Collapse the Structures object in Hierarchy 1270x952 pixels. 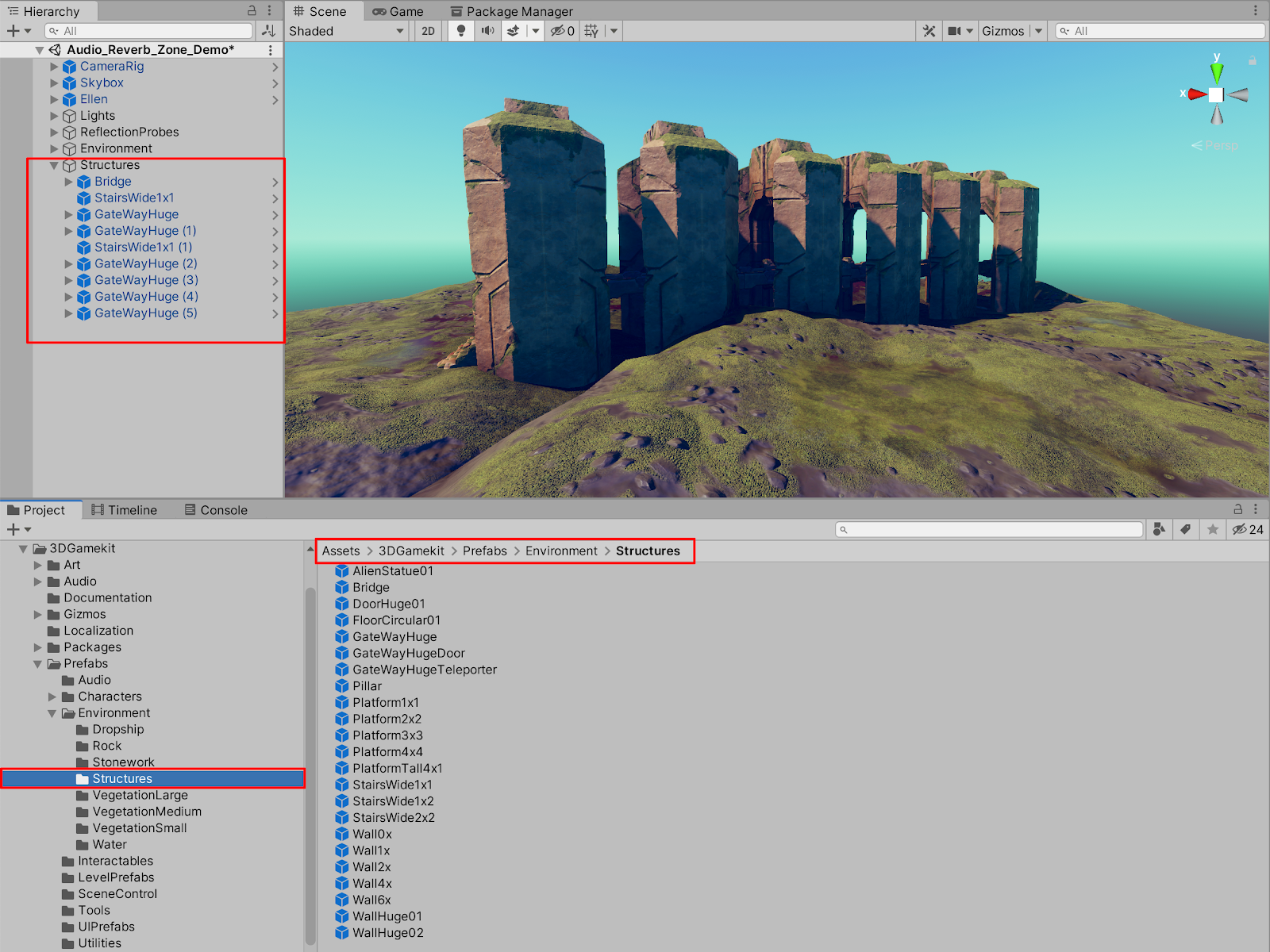54,165
